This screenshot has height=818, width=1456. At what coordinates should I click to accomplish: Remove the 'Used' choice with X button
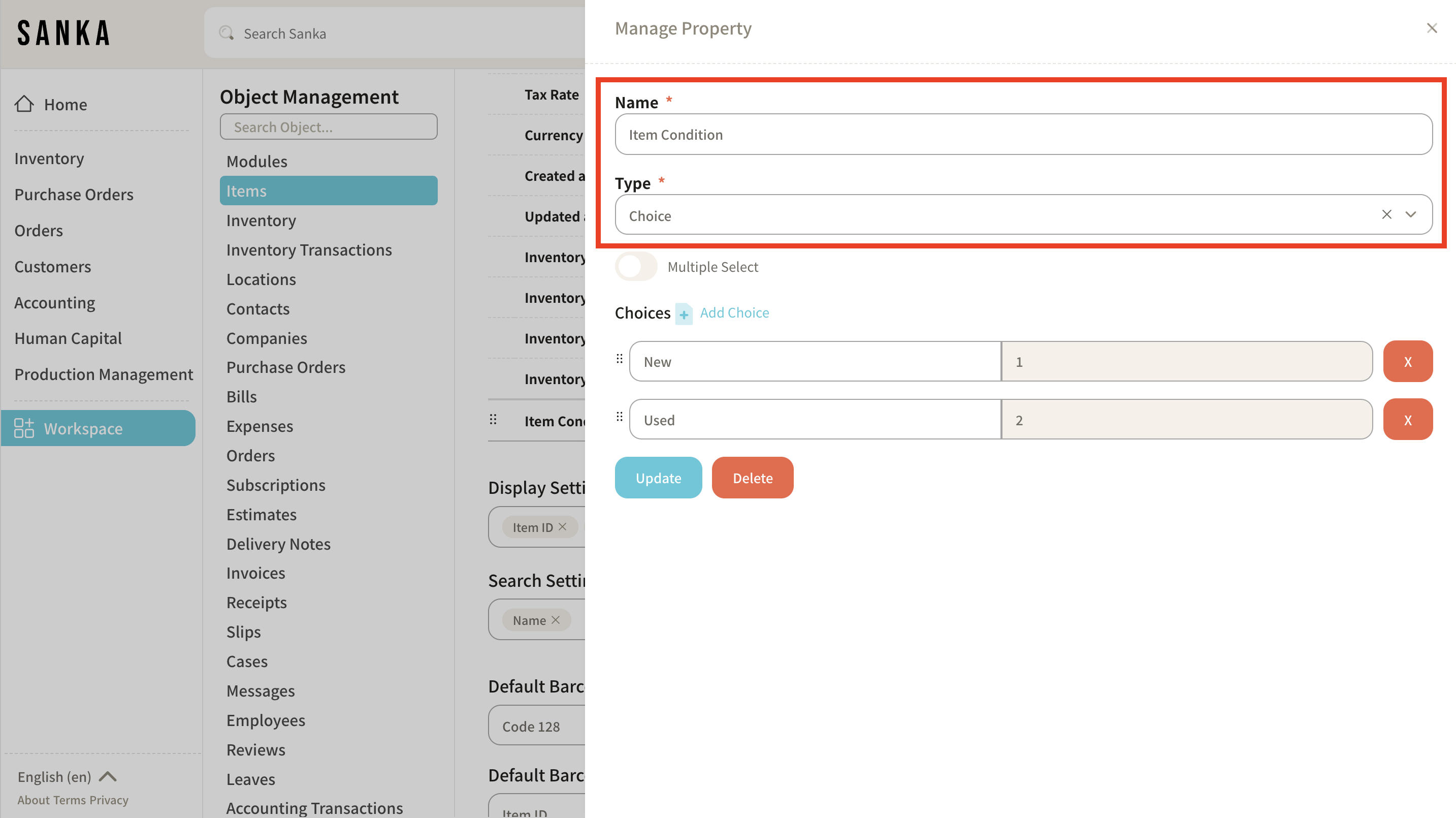pyautogui.click(x=1407, y=420)
